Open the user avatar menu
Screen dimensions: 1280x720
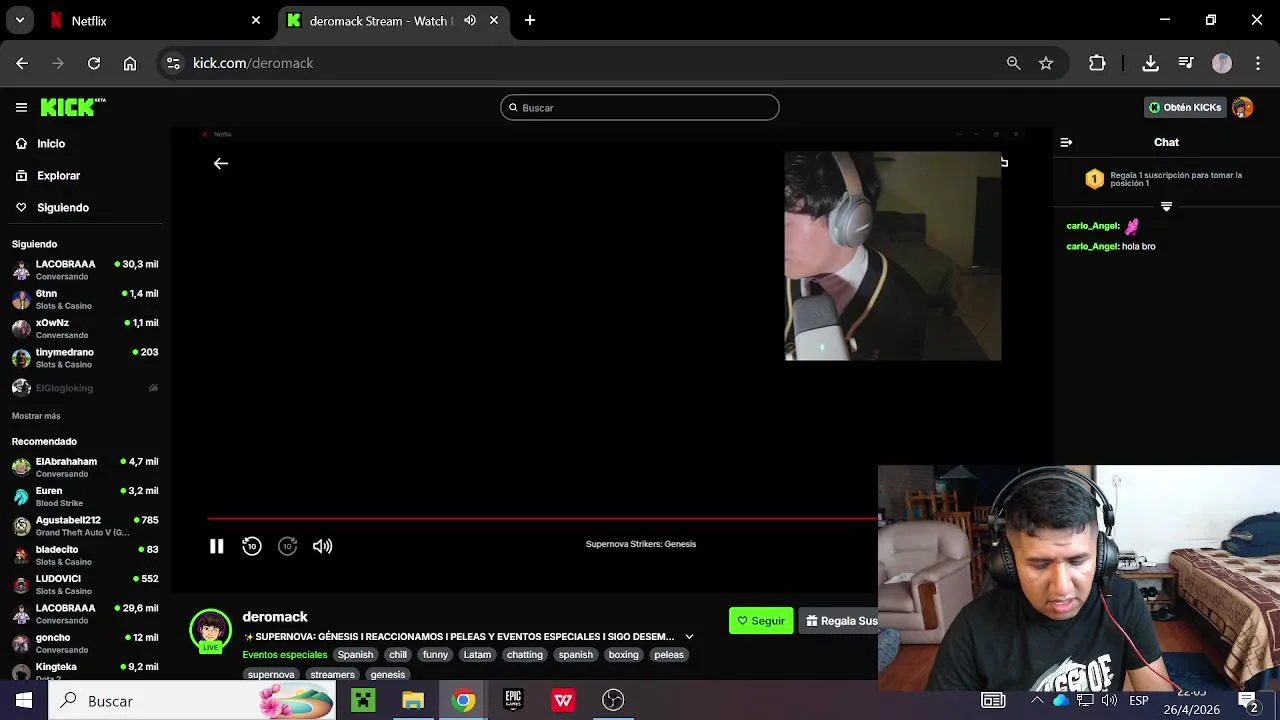tap(1243, 107)
